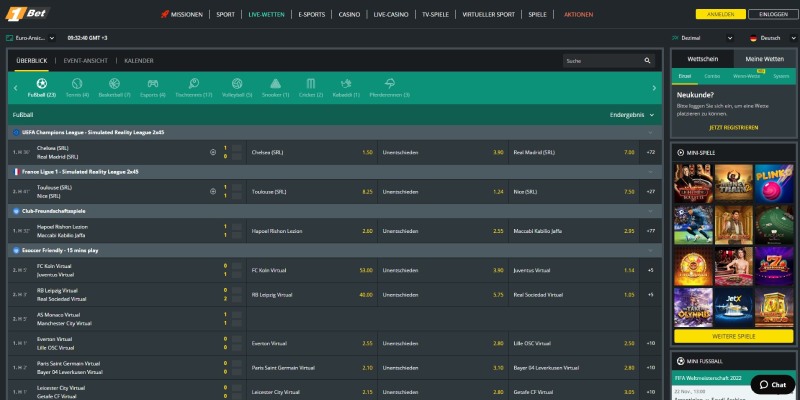Open Virtueller Sport menu

coord(488,15)
